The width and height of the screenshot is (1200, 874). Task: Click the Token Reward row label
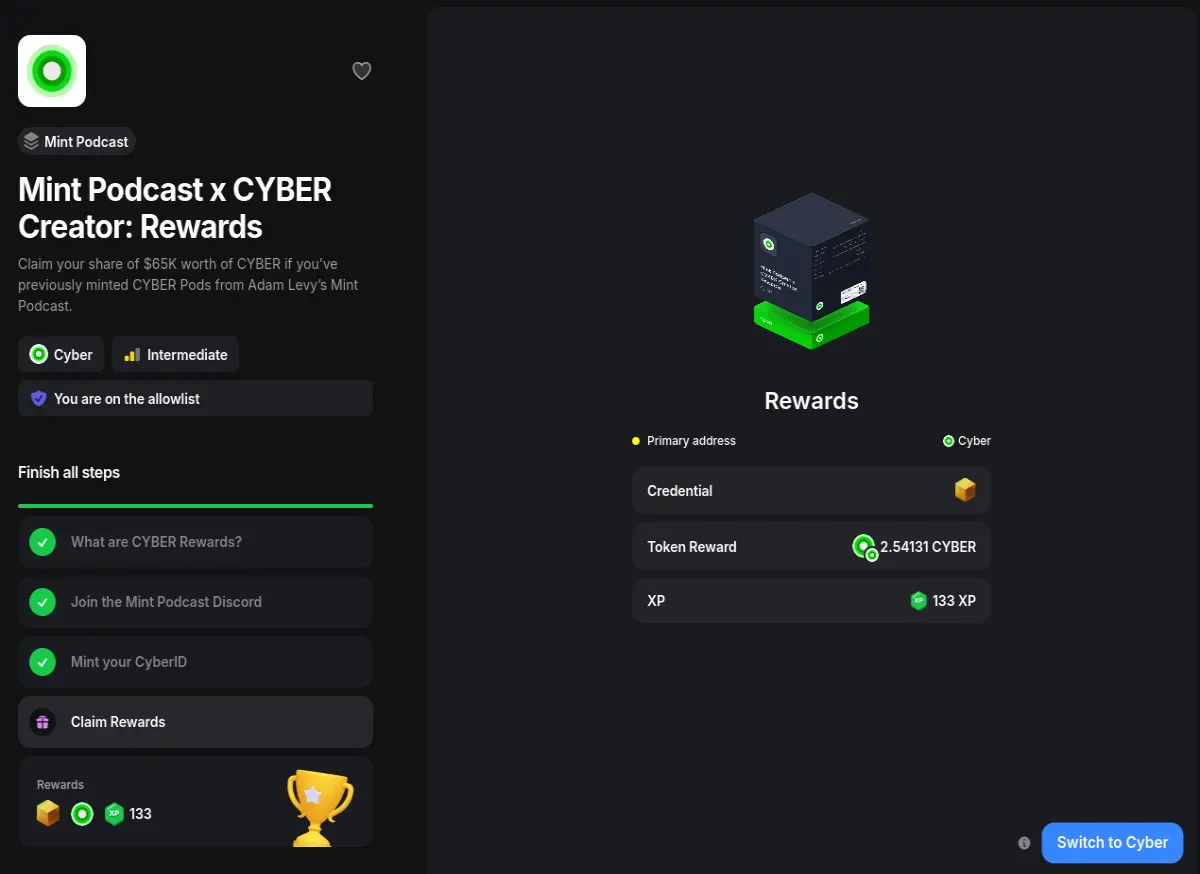[x=691, y=547]
